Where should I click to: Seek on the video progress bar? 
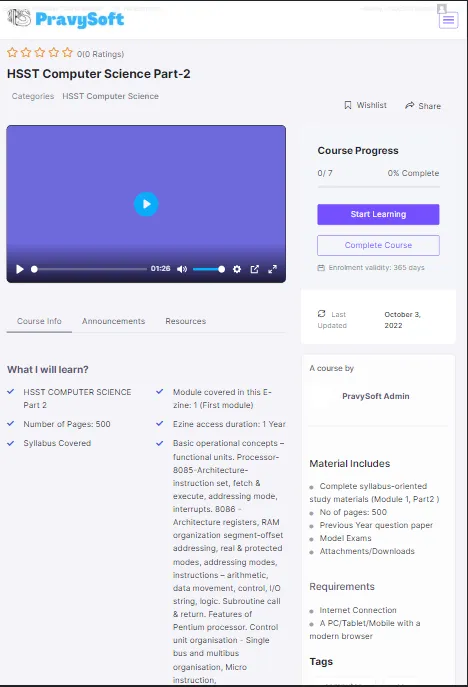tap(89, 269)
